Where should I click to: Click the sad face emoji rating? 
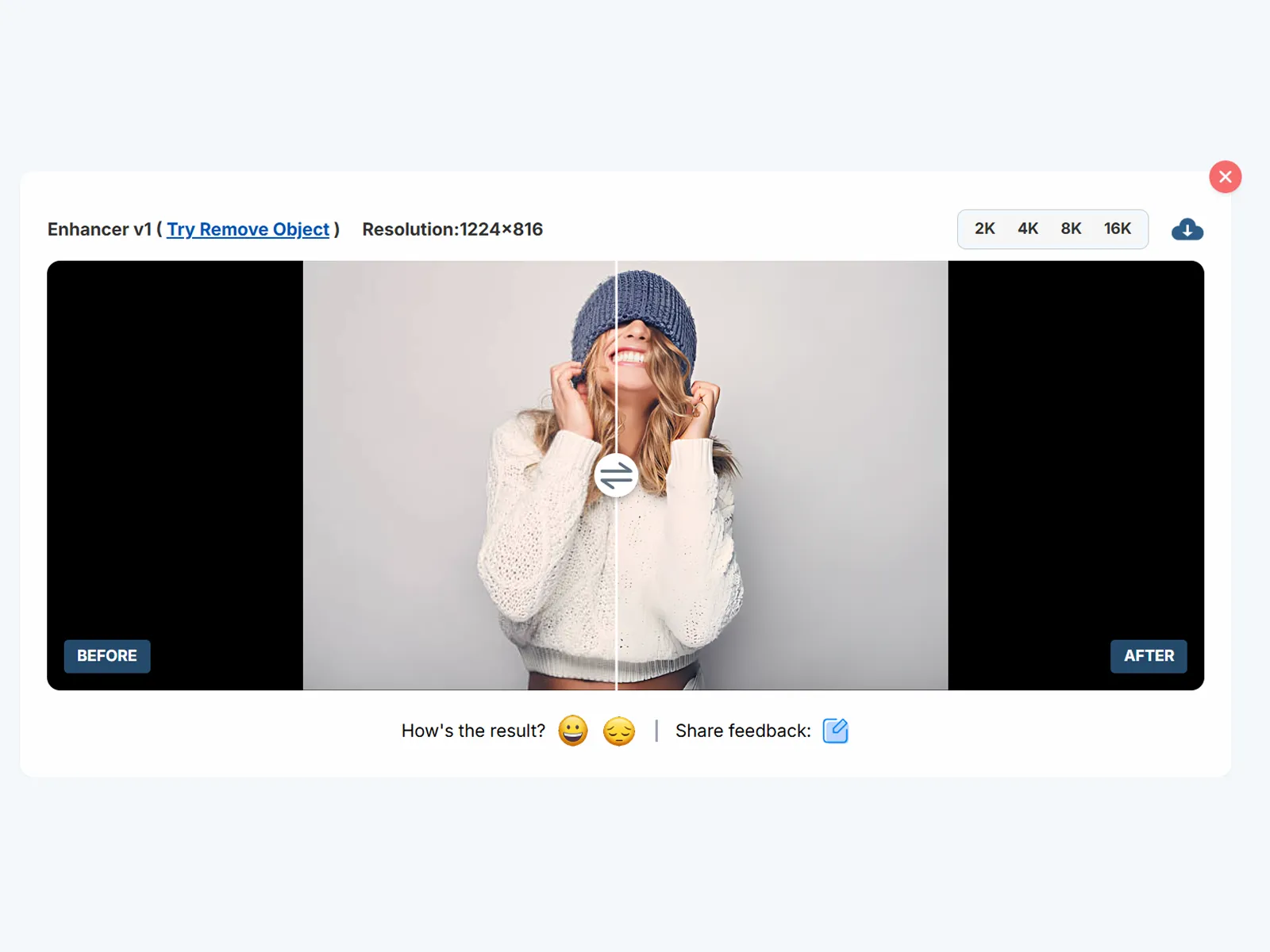618,731
